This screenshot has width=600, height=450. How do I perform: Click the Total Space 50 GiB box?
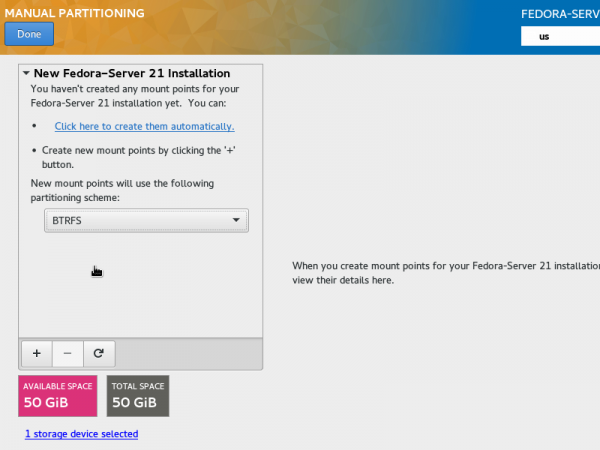click(x=138, y=396)
